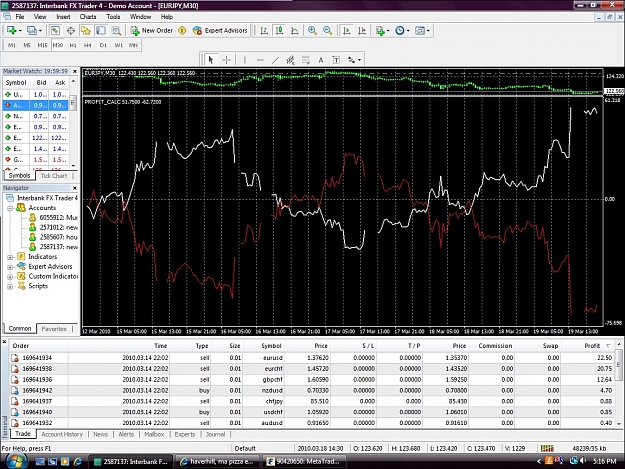Select the Draw Trendline tool
The width and height of the screenshot is (625, 469).
pyautogui.click(x=275, y=60)
